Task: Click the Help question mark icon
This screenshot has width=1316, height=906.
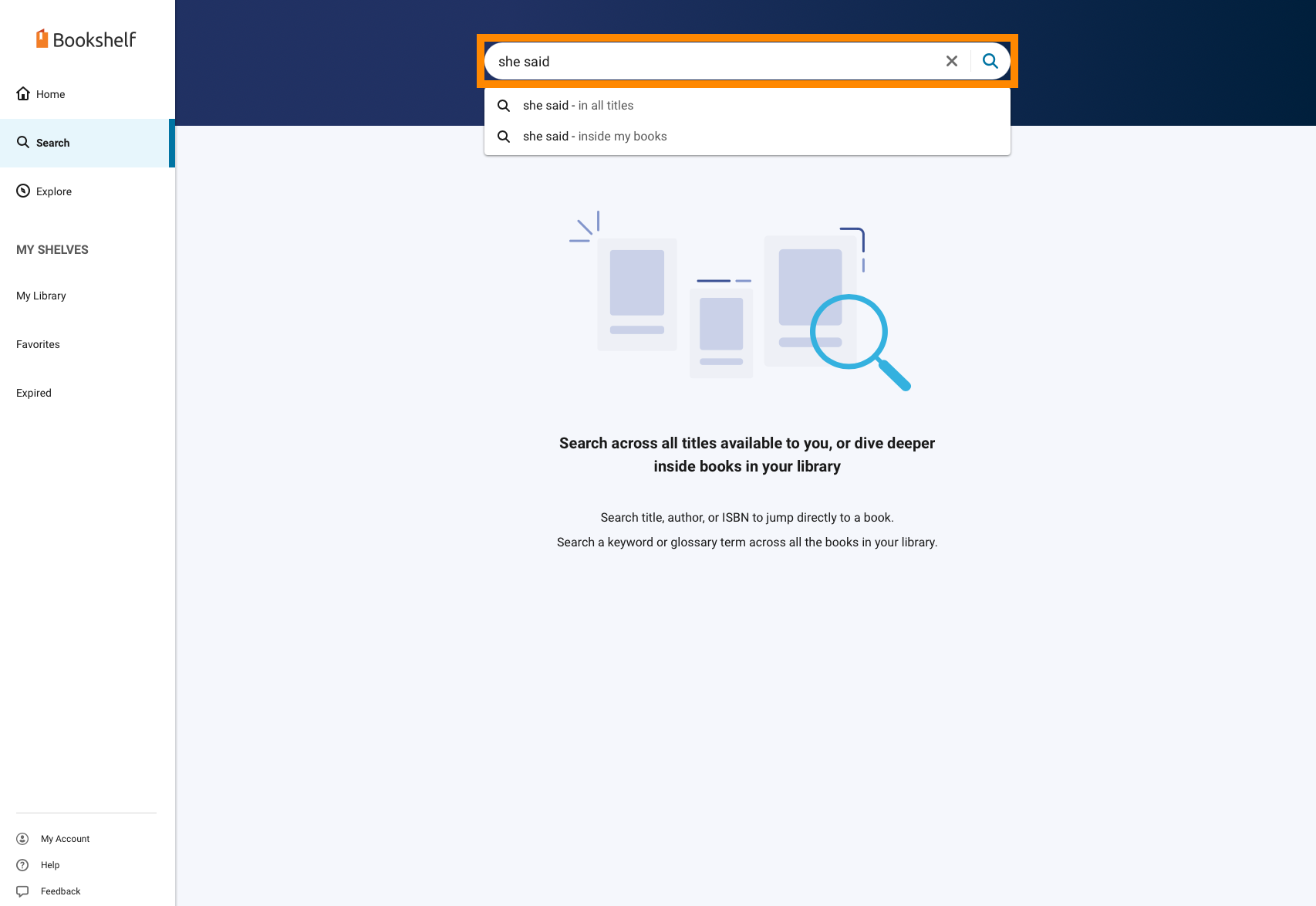Action: tap(23, 865)
